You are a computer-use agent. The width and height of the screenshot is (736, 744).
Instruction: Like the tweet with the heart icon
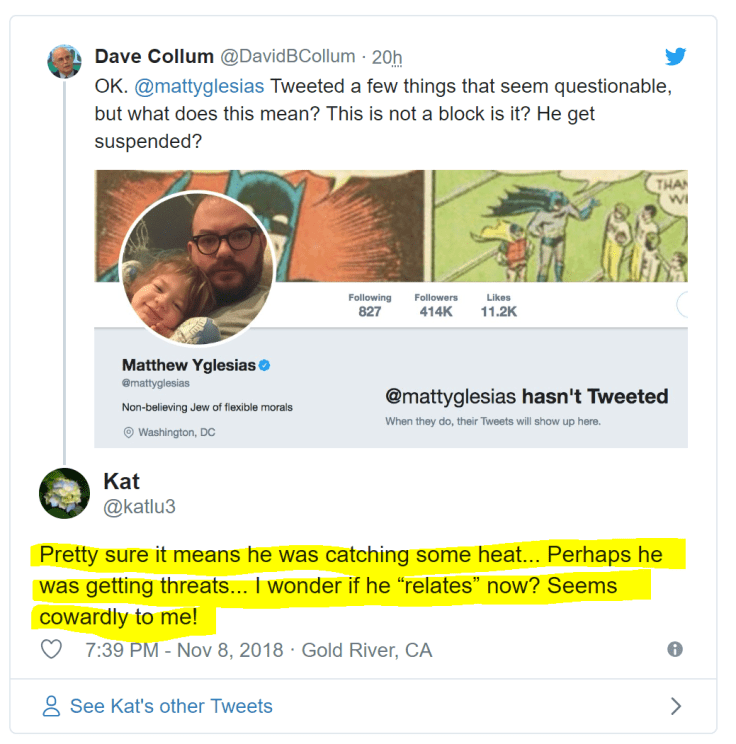coord(51,650)
